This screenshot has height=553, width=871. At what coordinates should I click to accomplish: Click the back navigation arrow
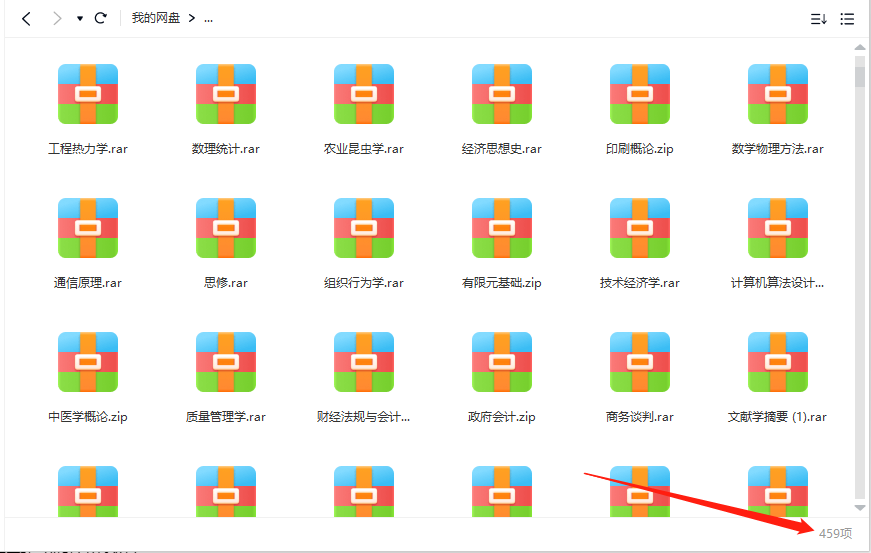[x=27, y=18]
